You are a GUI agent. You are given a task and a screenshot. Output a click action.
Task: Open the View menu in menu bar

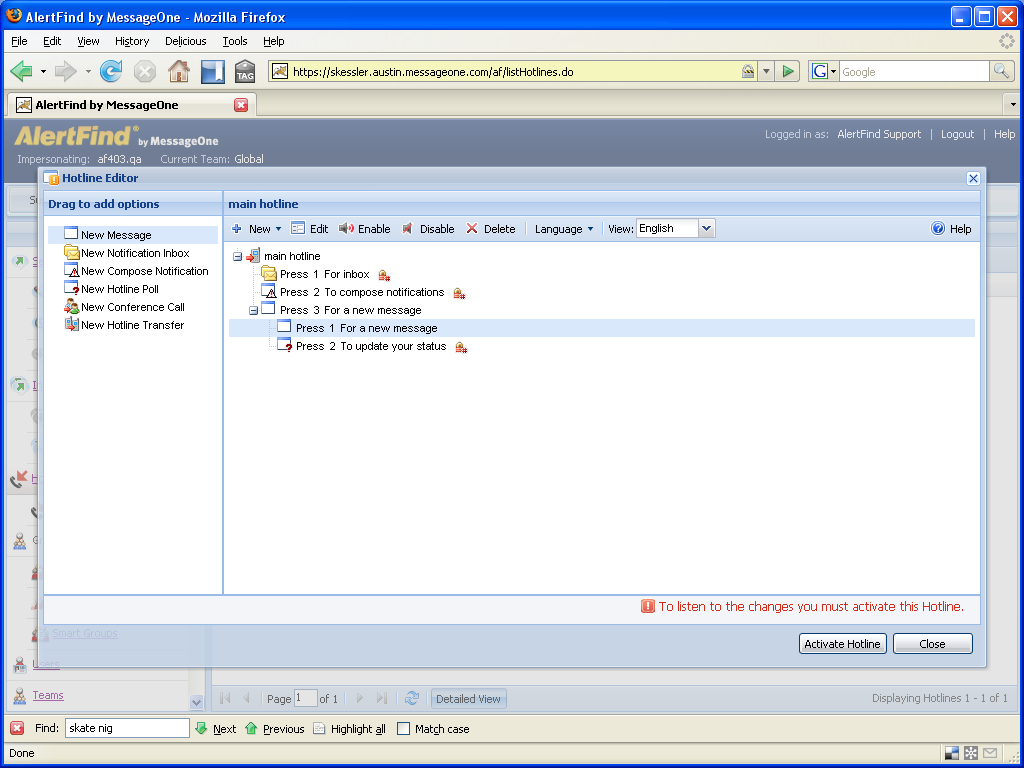coord(88,41)
